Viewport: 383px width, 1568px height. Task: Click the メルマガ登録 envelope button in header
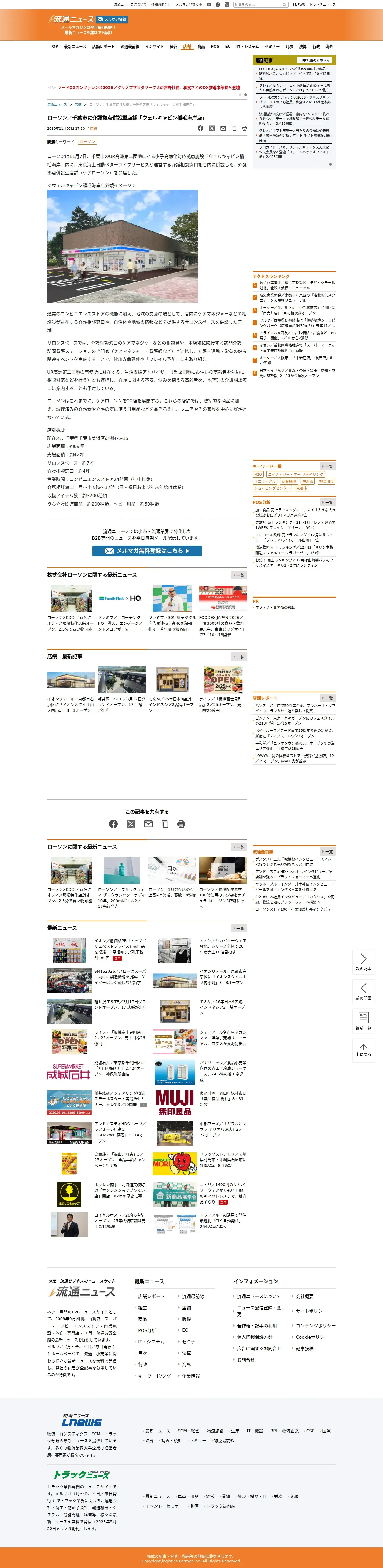(112, 19)
